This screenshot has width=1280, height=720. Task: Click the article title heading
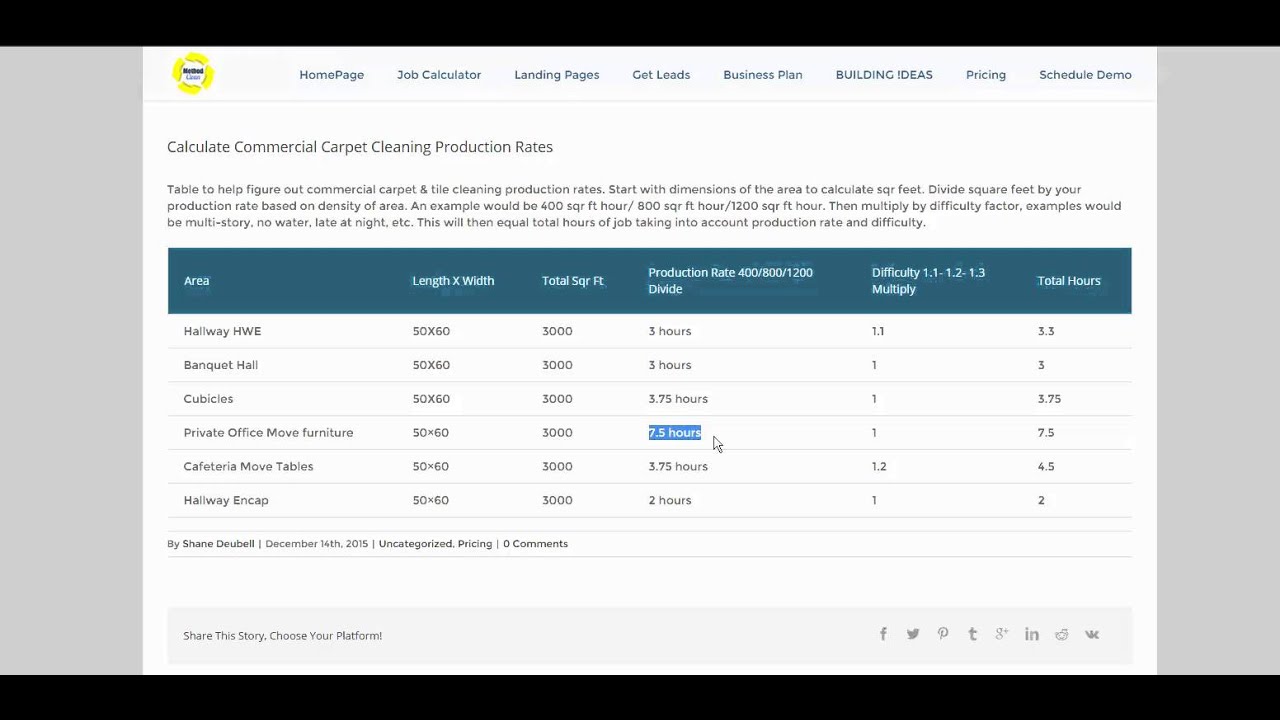pyautogui.click(x=360, y=147)
